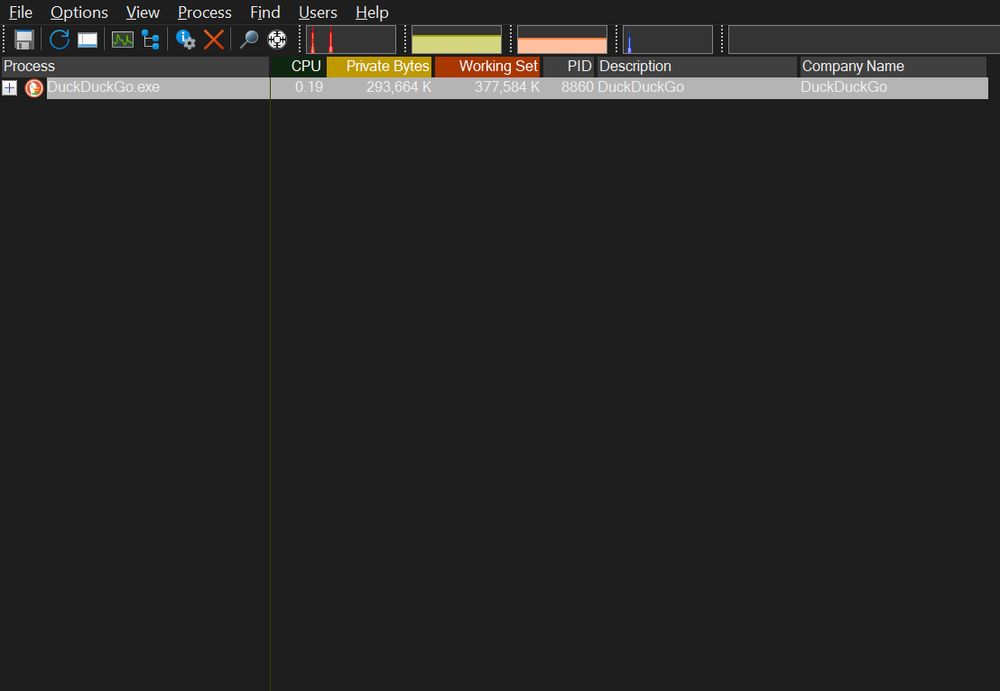Sort by the PID column header
Image resolution: width=1000 pixels, height=691 pixels.
[x=569, y=66]
